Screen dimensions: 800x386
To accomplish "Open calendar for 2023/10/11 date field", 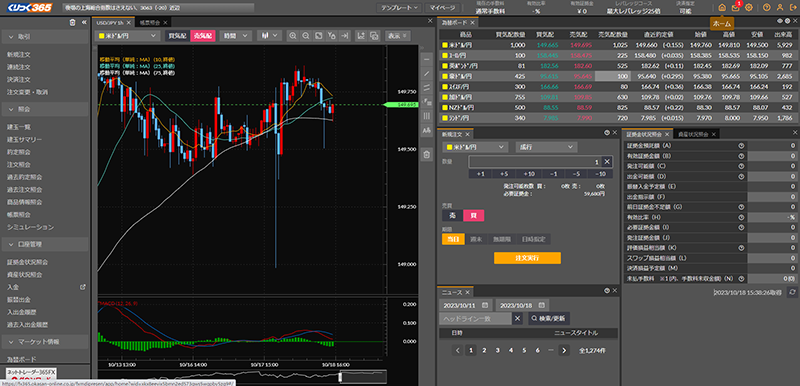I will (485, 305).
